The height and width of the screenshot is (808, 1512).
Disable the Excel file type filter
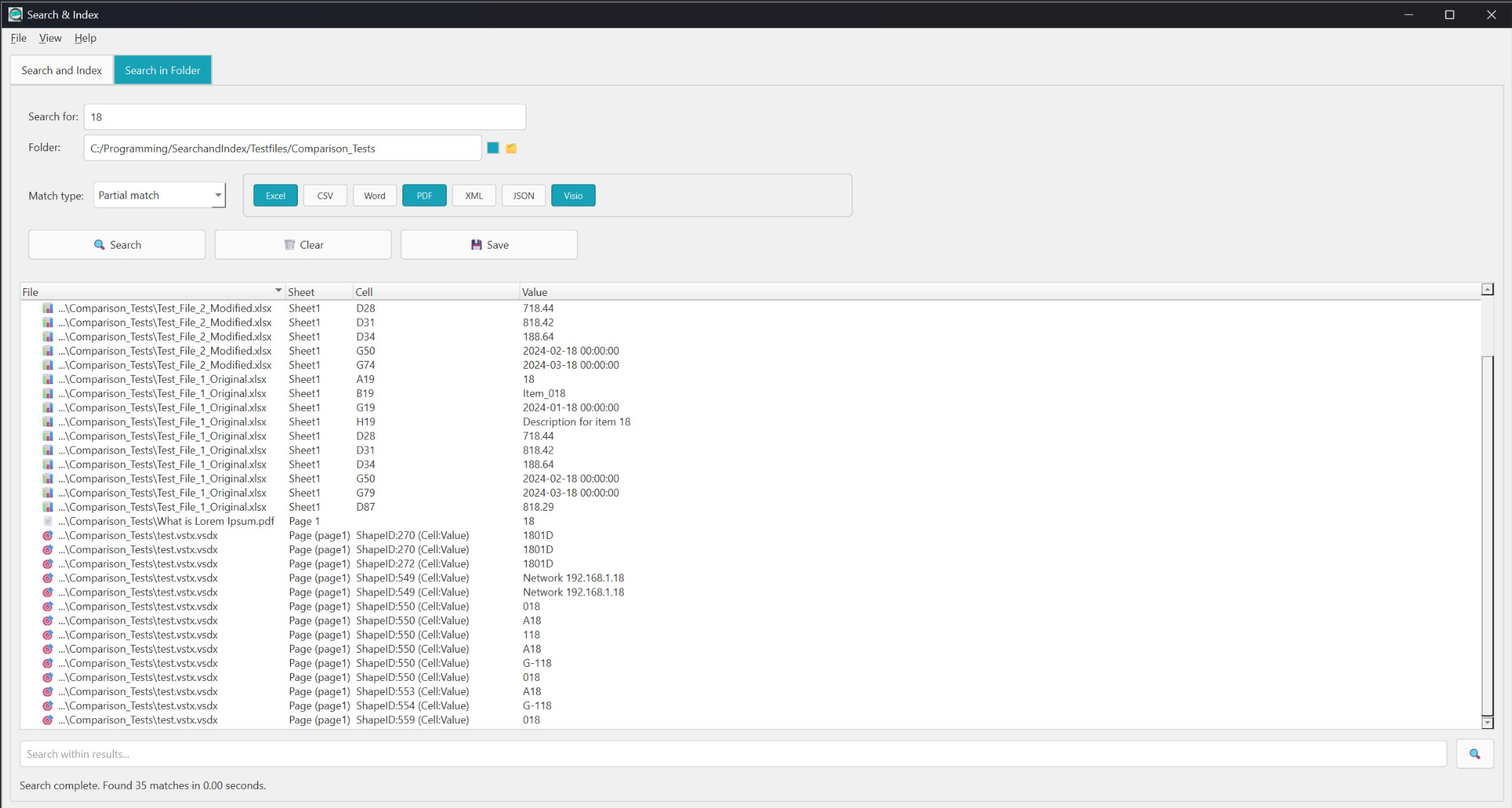click(x=275, y=195)
